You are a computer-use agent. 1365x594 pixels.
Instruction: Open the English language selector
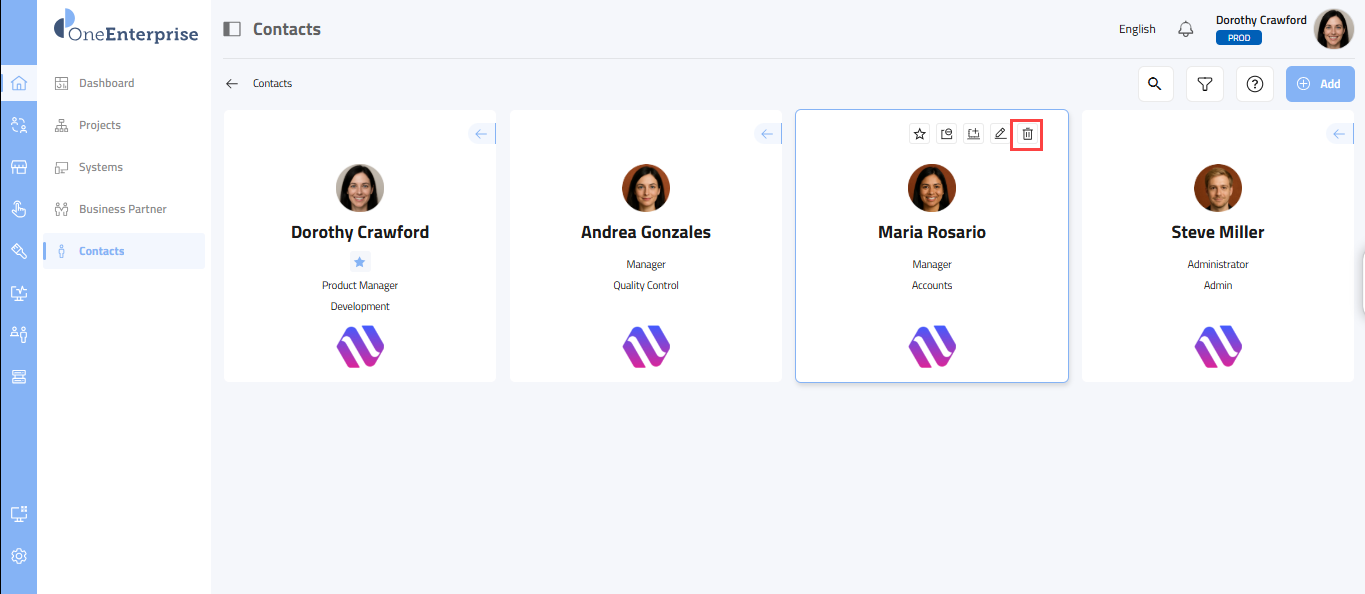click(1137, 29)
